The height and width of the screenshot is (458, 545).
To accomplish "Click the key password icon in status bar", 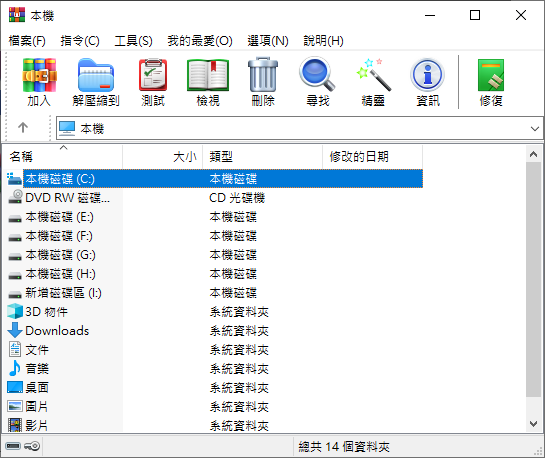I will click(33, 446).
